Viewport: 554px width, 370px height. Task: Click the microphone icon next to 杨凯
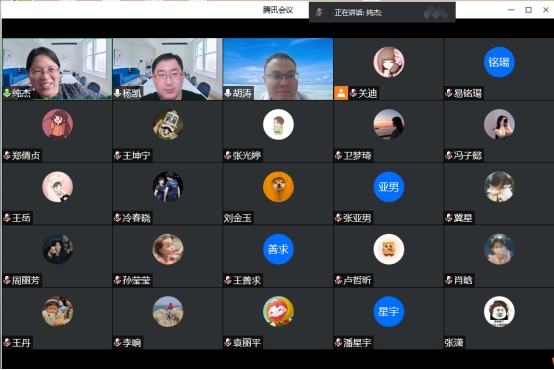[118, 93]
